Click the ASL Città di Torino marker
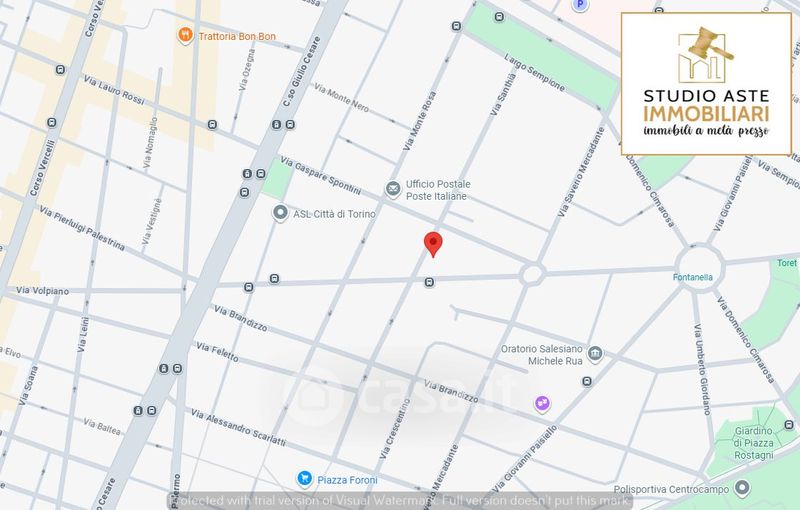 coord(280,213)
